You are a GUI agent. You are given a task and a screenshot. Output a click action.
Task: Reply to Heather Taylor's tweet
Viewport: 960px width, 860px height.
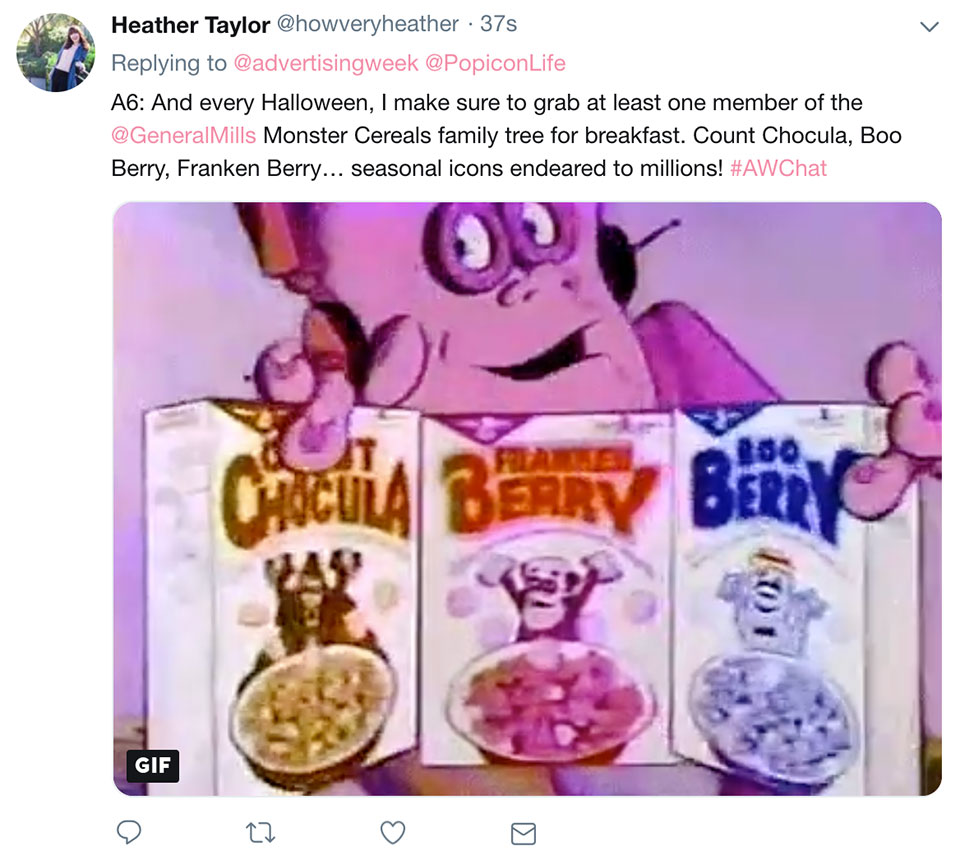pyautogui.click(x=129, y=832)
